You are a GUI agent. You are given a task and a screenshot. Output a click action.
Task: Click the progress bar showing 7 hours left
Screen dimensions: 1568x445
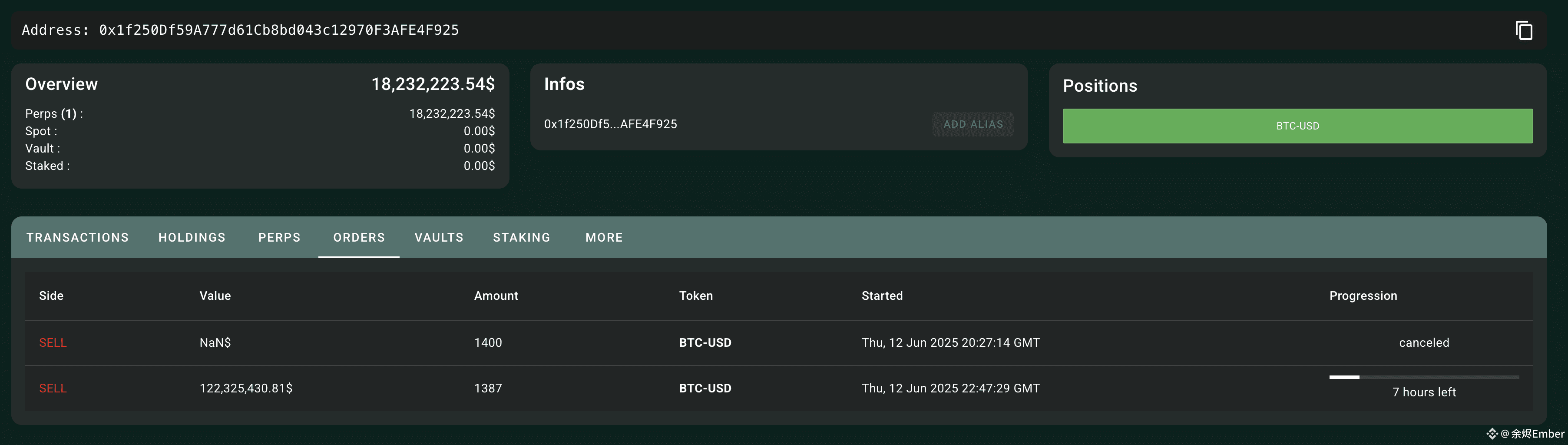tap(1424, 378)
